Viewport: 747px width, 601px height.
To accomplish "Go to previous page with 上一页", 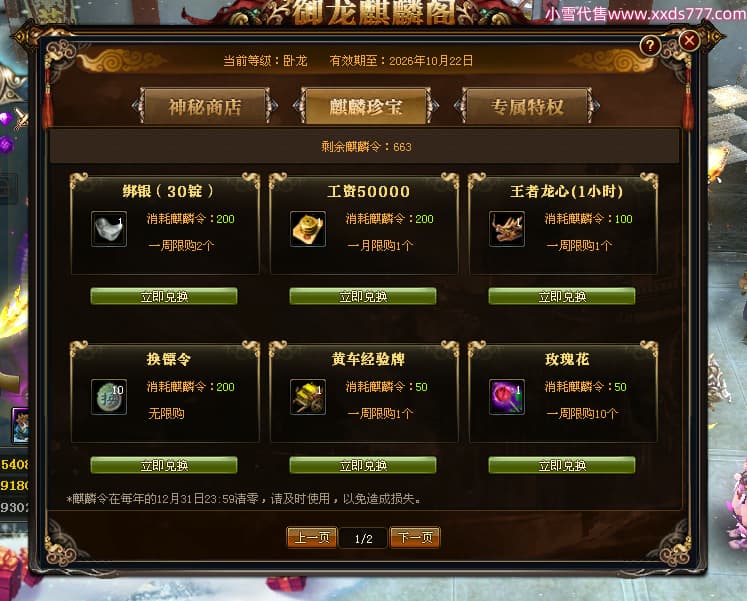I will click(312, 538).
